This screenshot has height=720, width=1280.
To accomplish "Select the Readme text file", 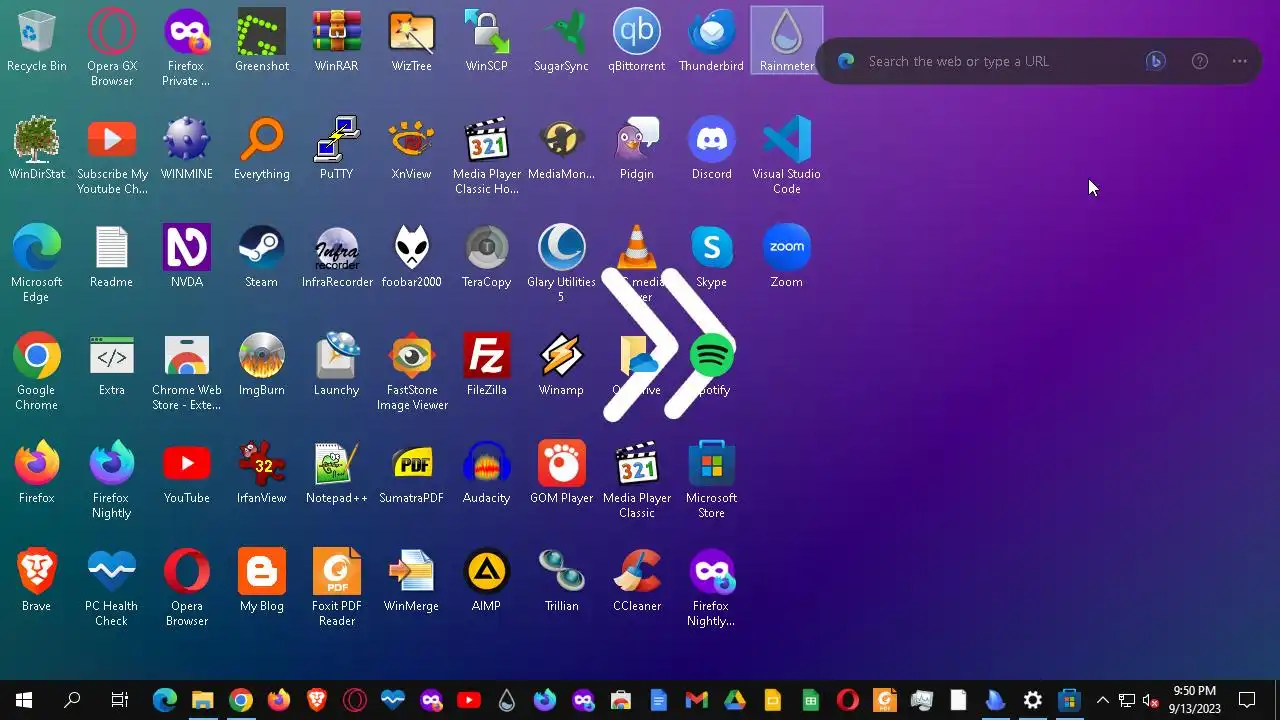I will [x=111, y=257].
